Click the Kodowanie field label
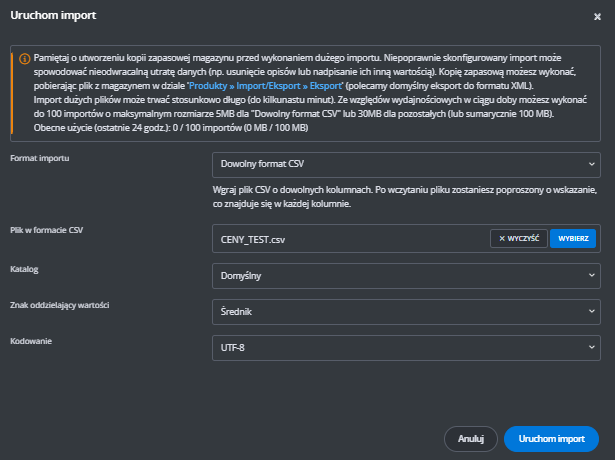 coord(34,341)
